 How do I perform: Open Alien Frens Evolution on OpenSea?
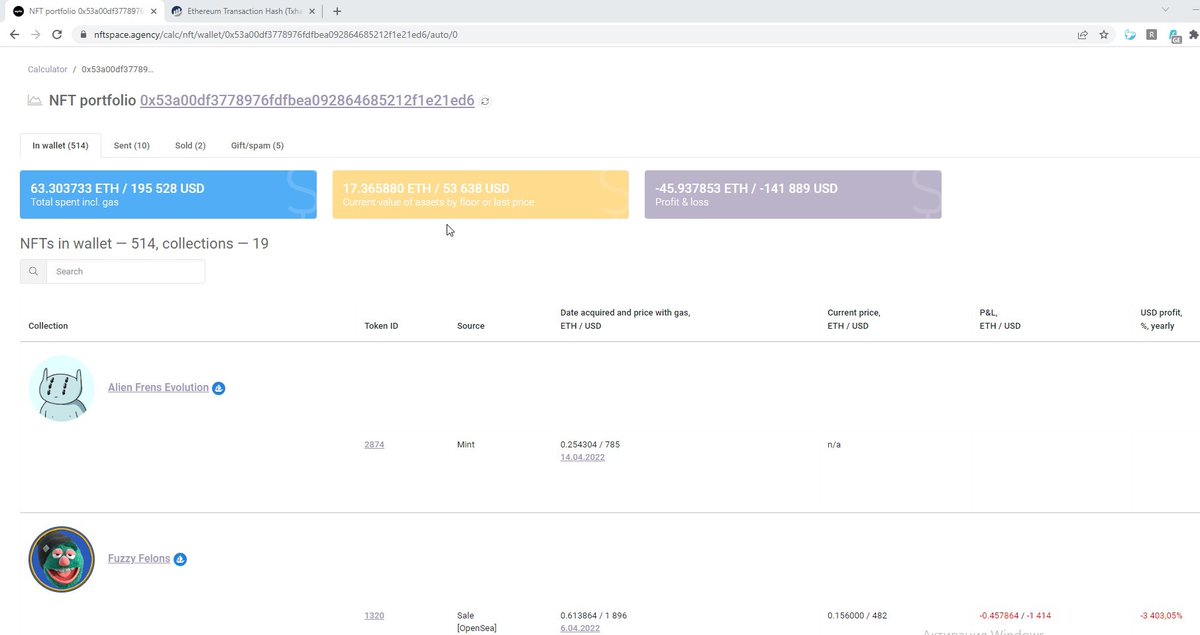click(x=218, y=388)
